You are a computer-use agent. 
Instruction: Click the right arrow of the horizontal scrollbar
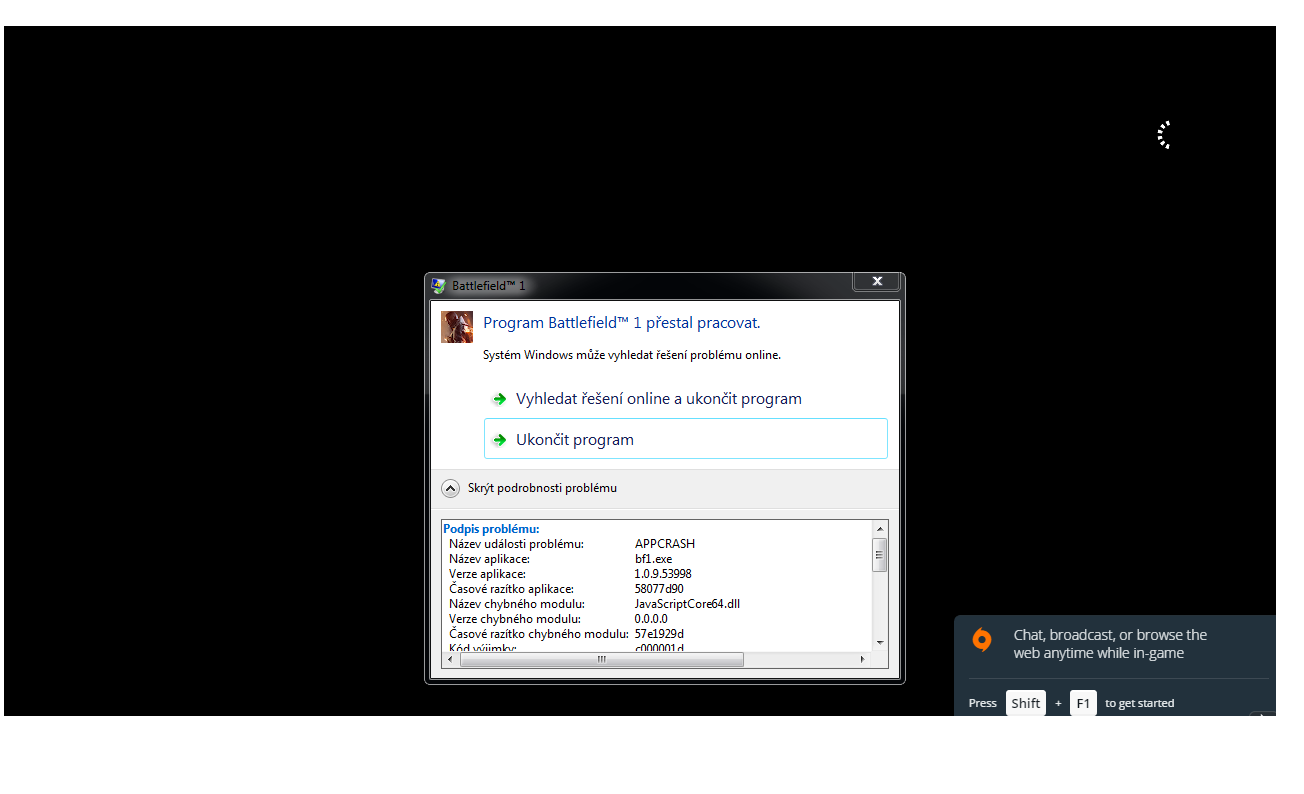coord(863,660)
